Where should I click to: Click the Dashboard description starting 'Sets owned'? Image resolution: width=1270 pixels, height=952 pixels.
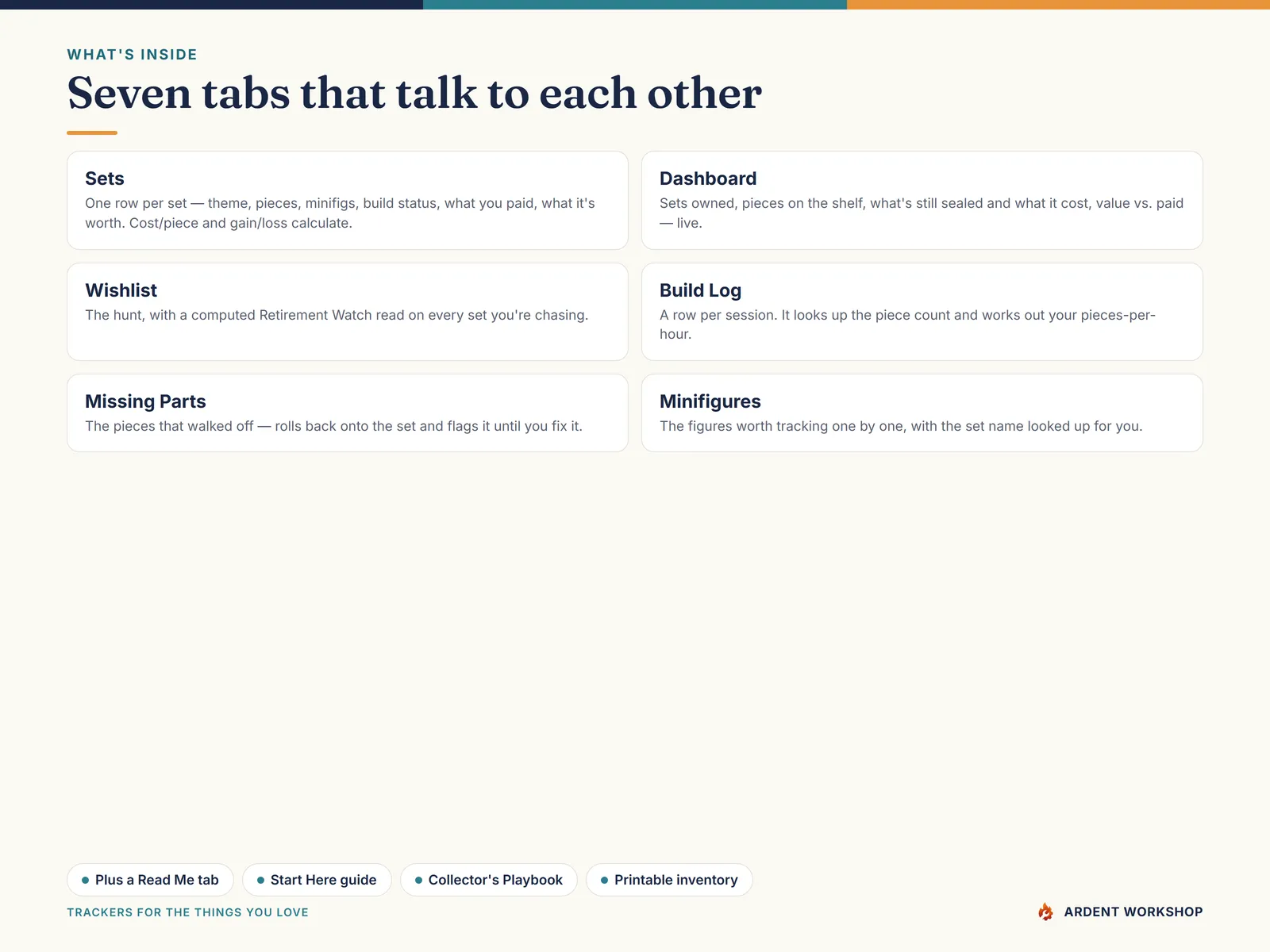click(x=922, y=213)
